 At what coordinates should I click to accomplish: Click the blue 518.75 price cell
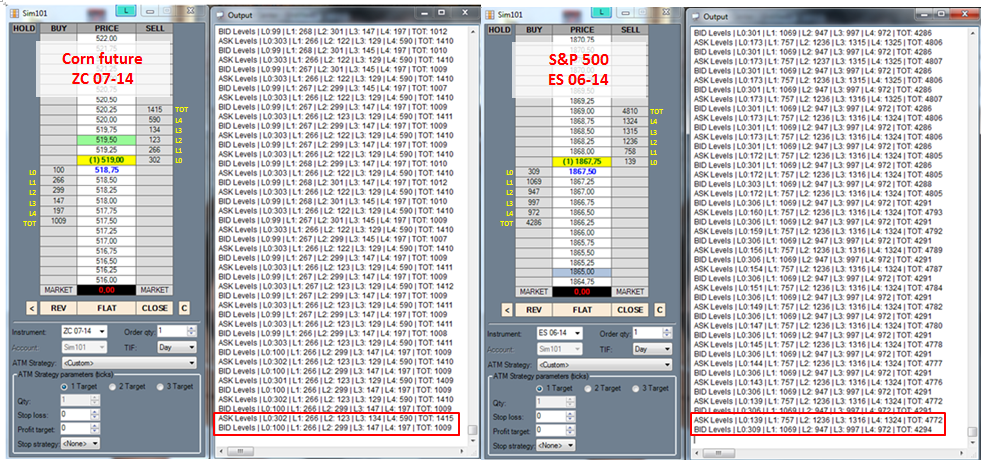click(x=106, y=170)
